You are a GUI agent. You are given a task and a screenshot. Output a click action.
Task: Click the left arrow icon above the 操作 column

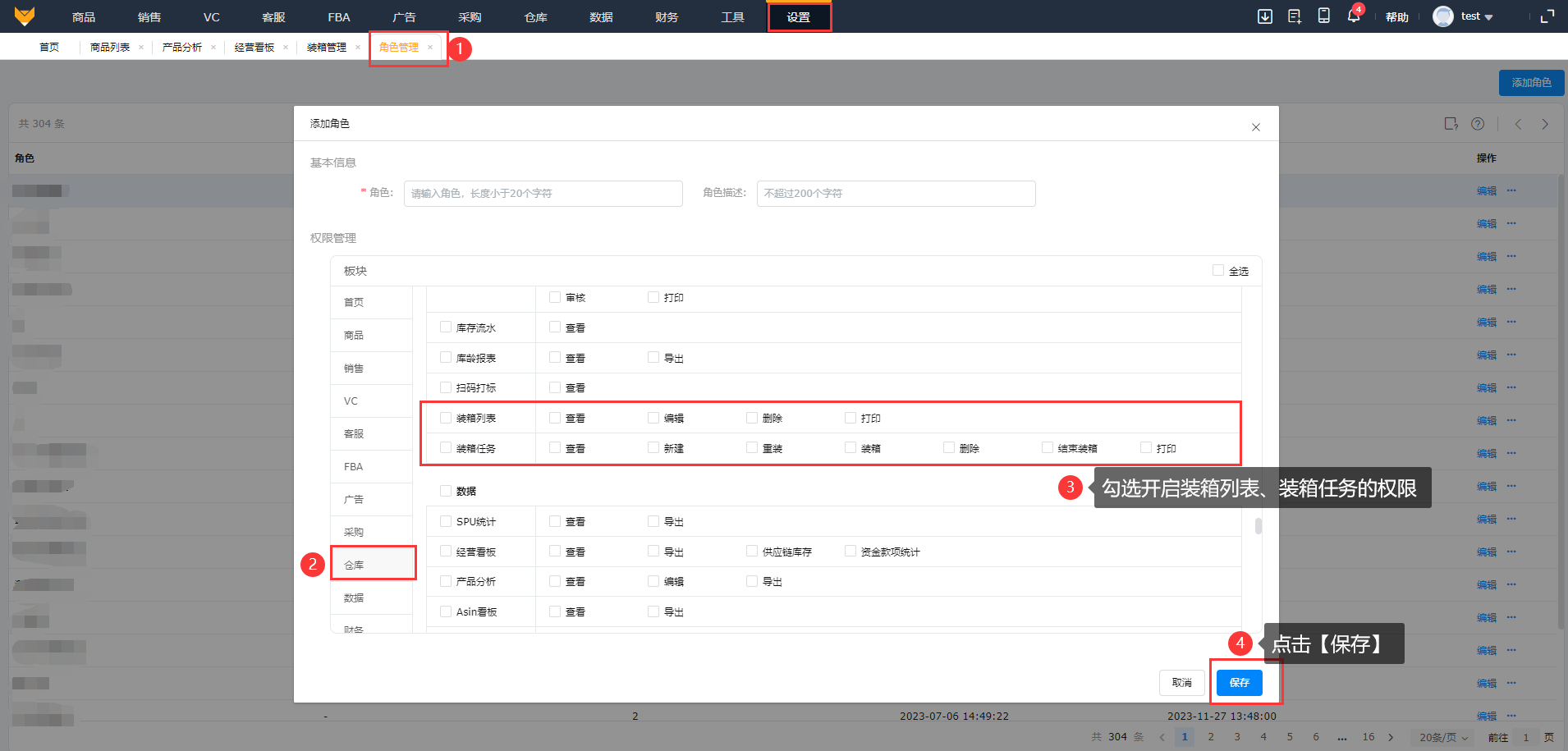pos(1519,124)
